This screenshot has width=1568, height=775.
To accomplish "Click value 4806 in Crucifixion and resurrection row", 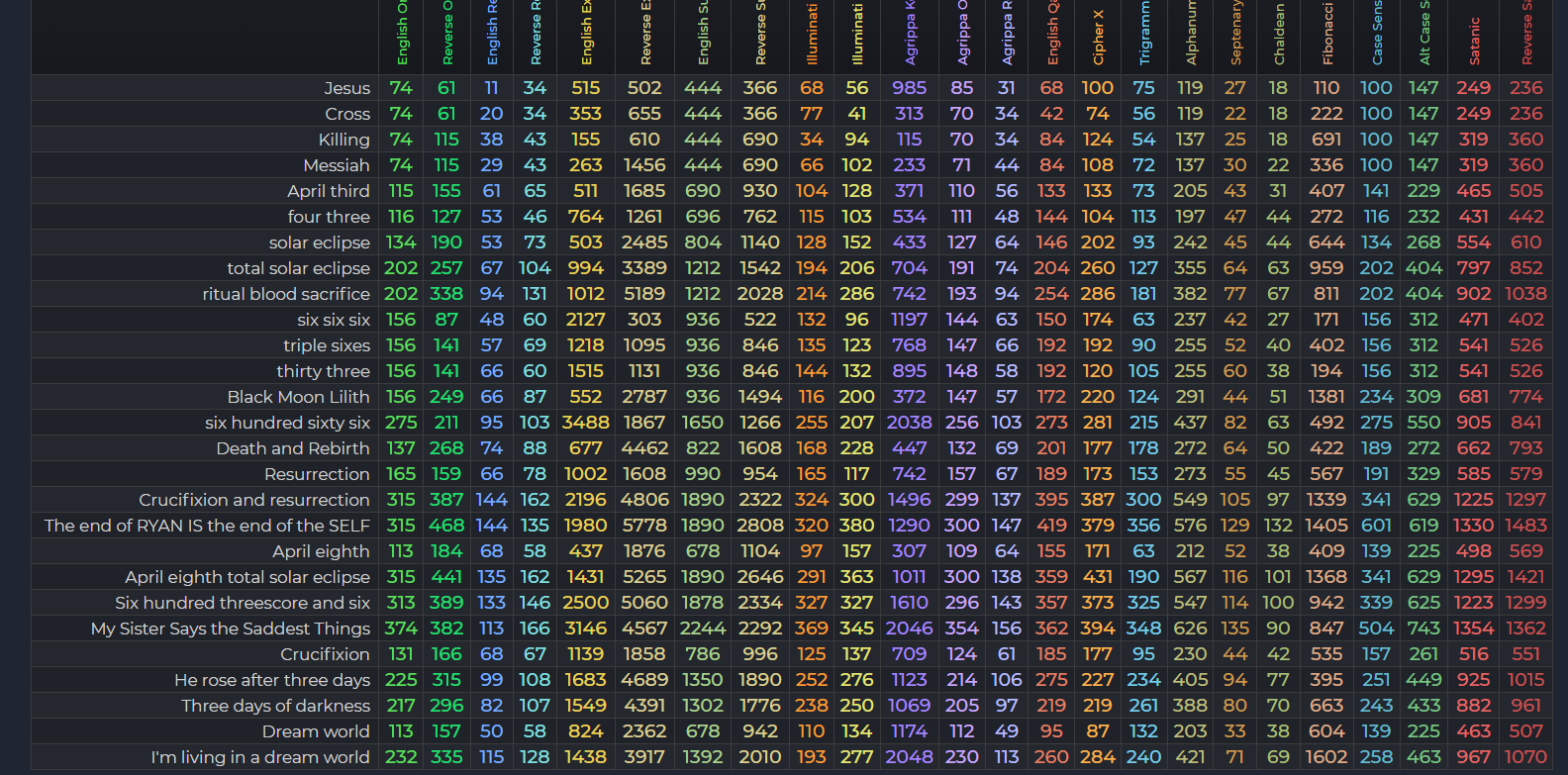I will point(644,500).
